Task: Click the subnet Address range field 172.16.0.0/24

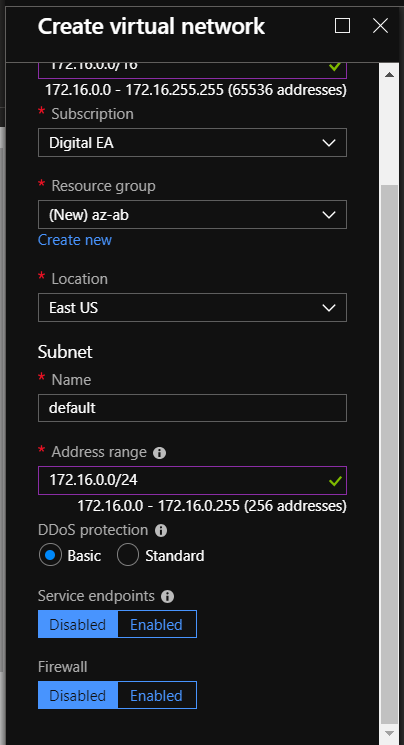Action: pos(192,480)
